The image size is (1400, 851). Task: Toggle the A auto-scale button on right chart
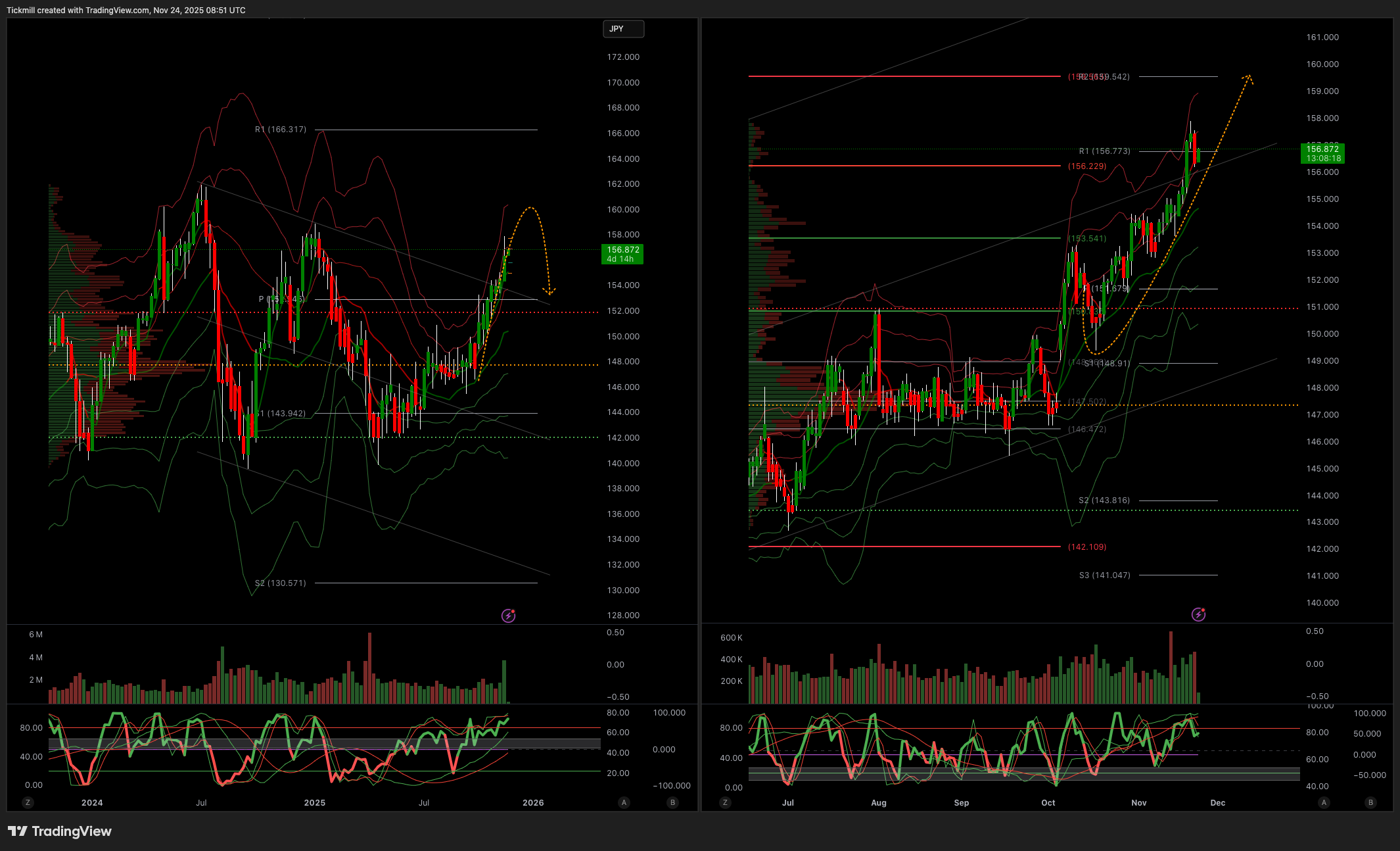point(1324,802)
